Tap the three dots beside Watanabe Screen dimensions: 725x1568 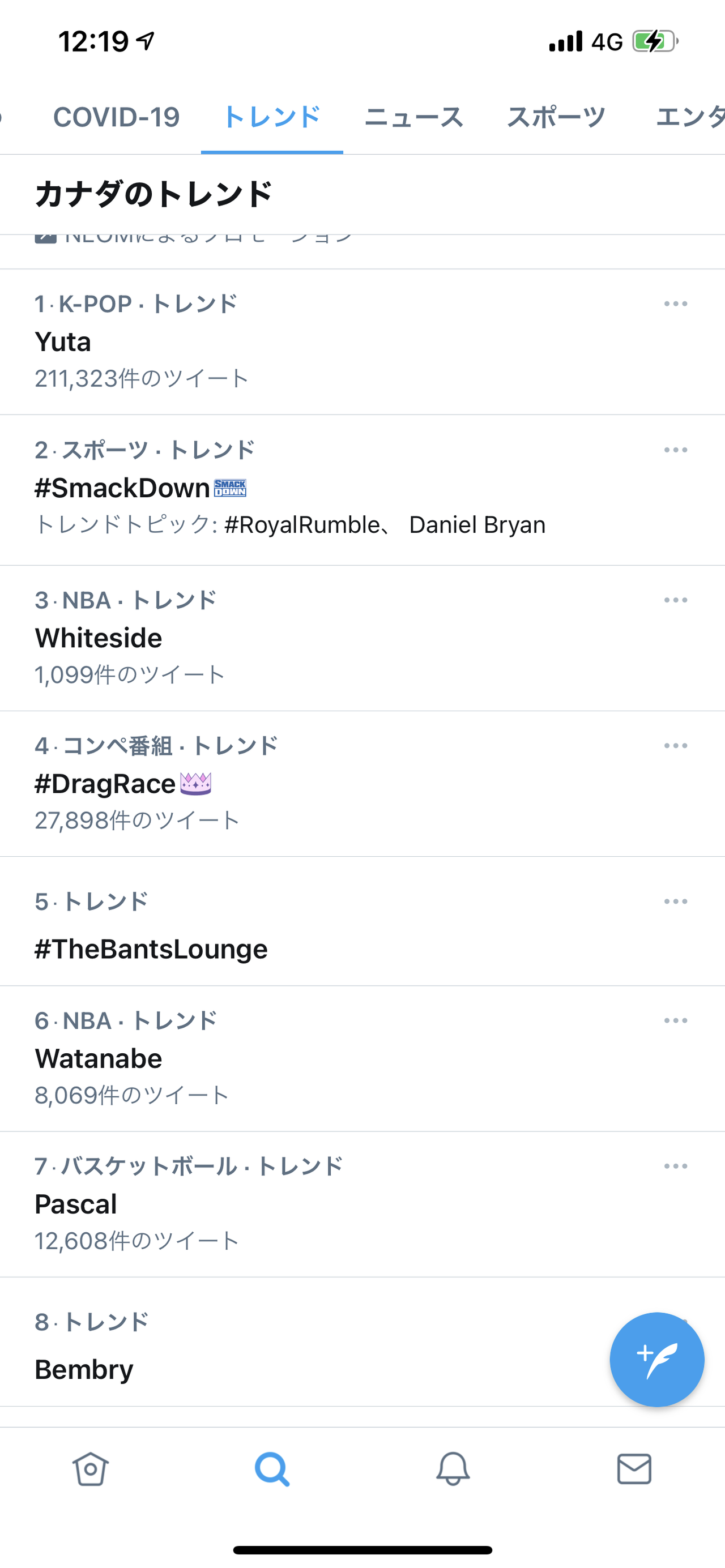pyautogui.click(x=676, y=1021)
